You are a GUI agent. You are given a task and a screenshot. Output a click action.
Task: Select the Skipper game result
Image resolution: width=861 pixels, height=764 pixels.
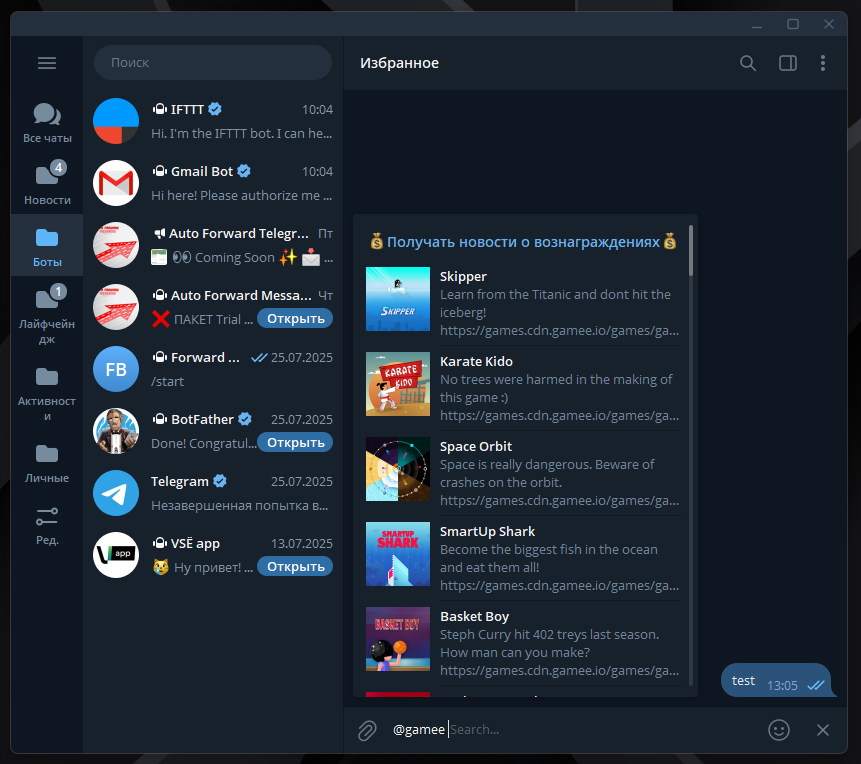[x=523, y=302]
